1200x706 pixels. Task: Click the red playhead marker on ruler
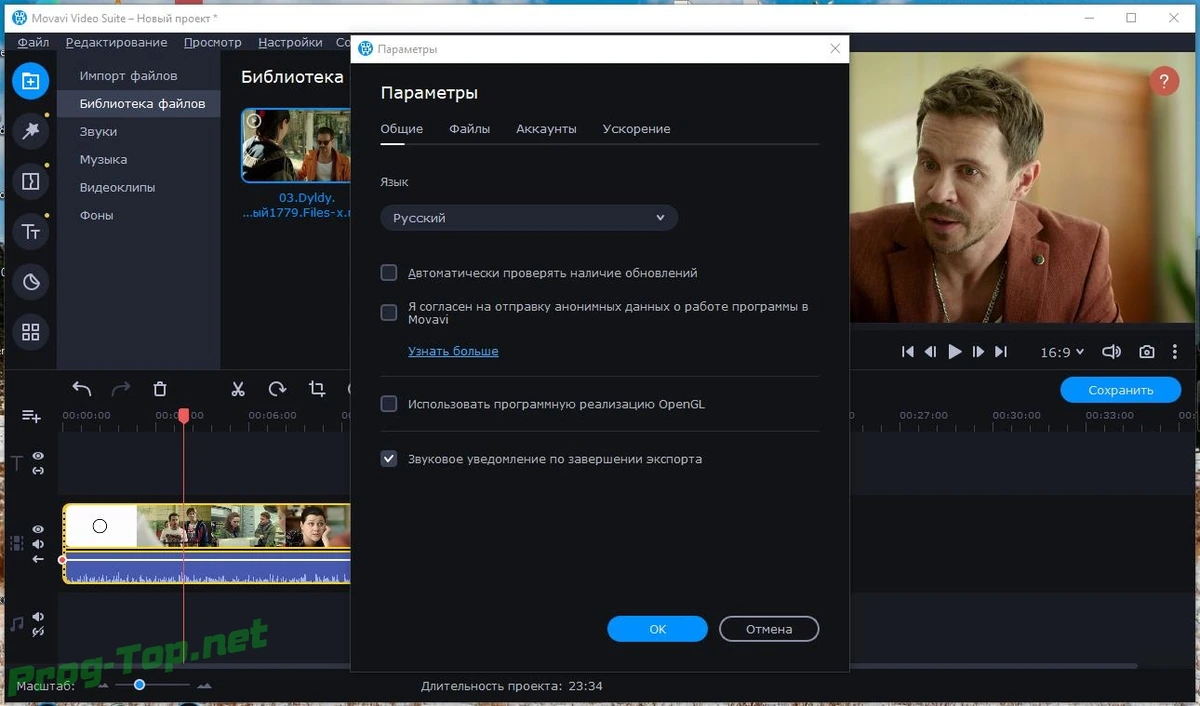(183, 415)
